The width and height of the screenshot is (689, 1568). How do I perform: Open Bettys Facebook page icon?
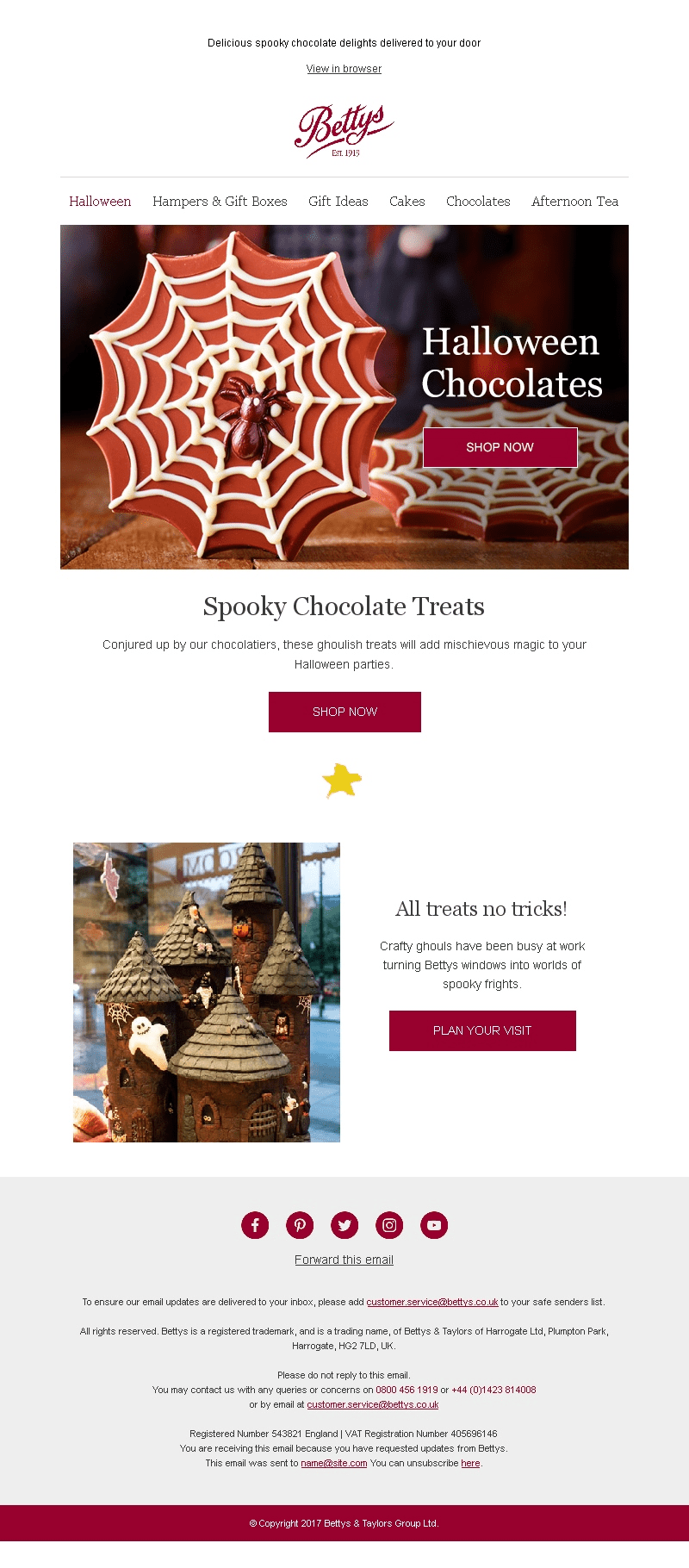pyautogui.click(x=255, y=1225)
